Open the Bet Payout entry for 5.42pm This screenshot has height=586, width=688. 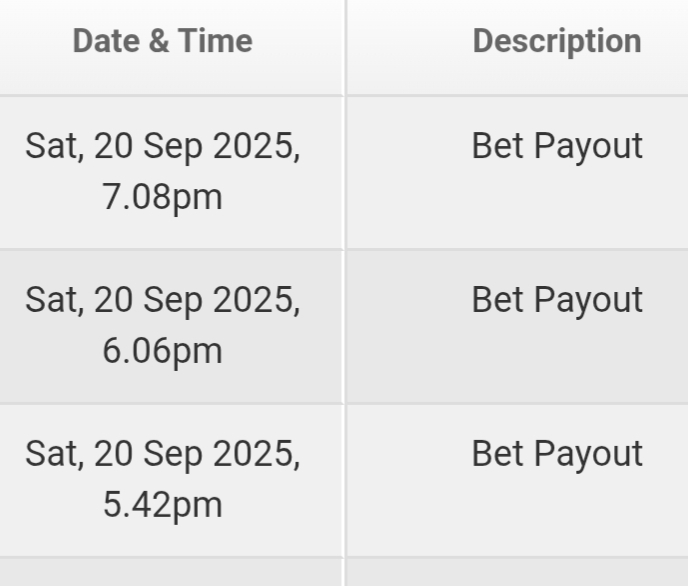557,454
